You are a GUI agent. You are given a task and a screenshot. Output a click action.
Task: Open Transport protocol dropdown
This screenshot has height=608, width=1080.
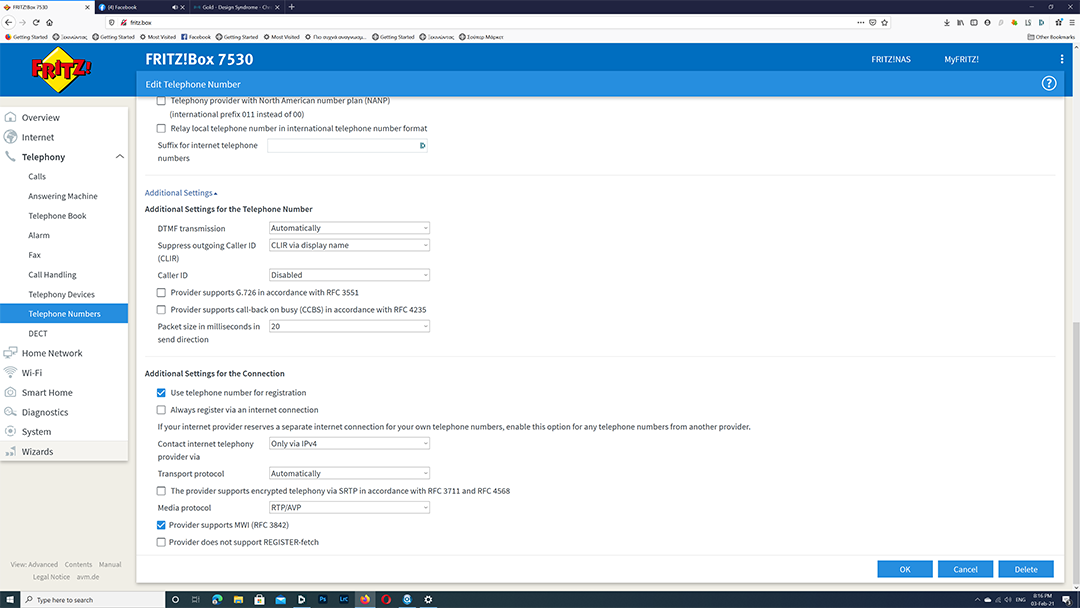click(349, 474)
